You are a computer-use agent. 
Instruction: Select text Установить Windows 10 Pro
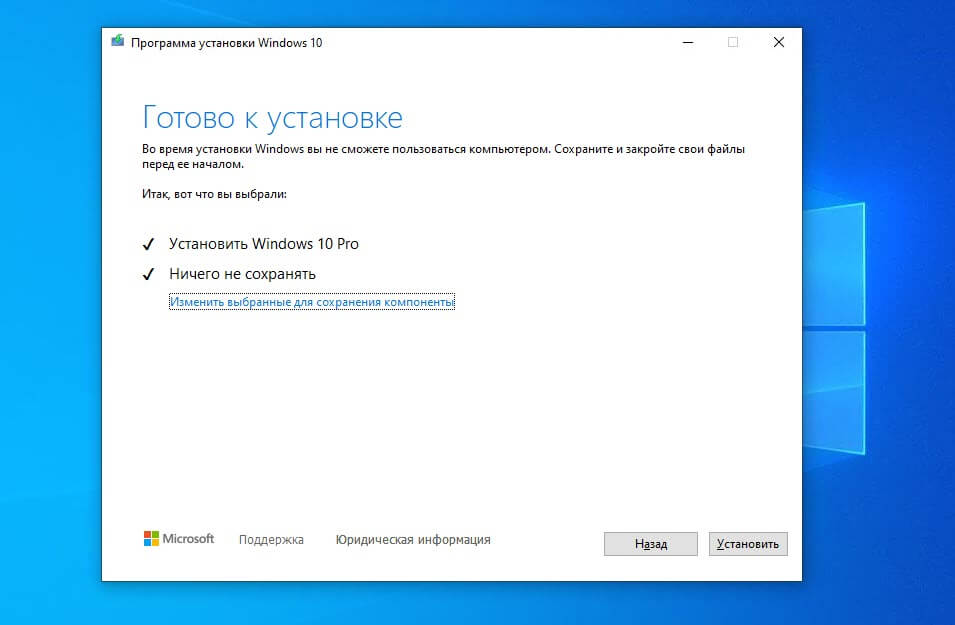[x=264, y=244]
